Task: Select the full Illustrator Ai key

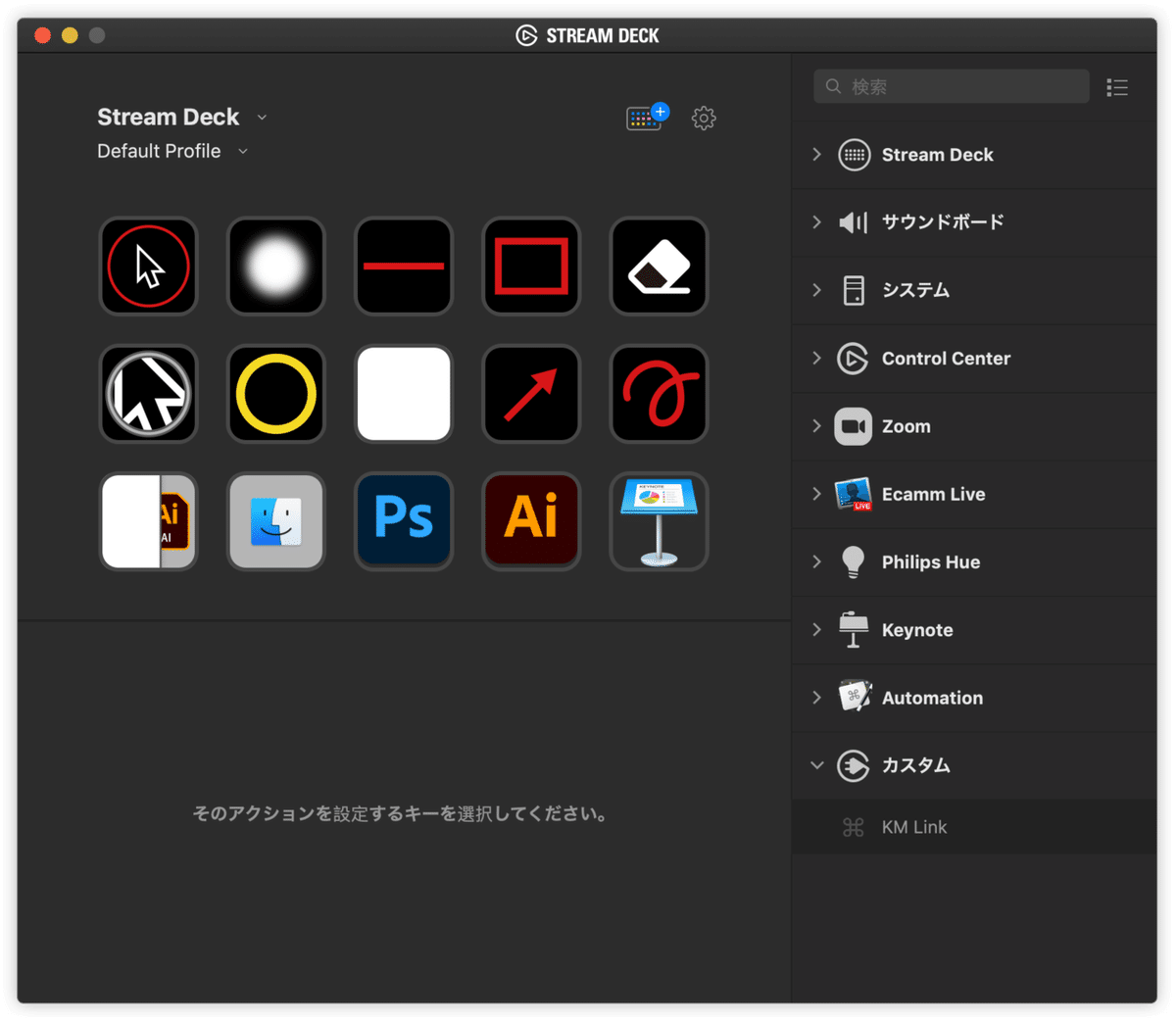Action: click(531, 521)
